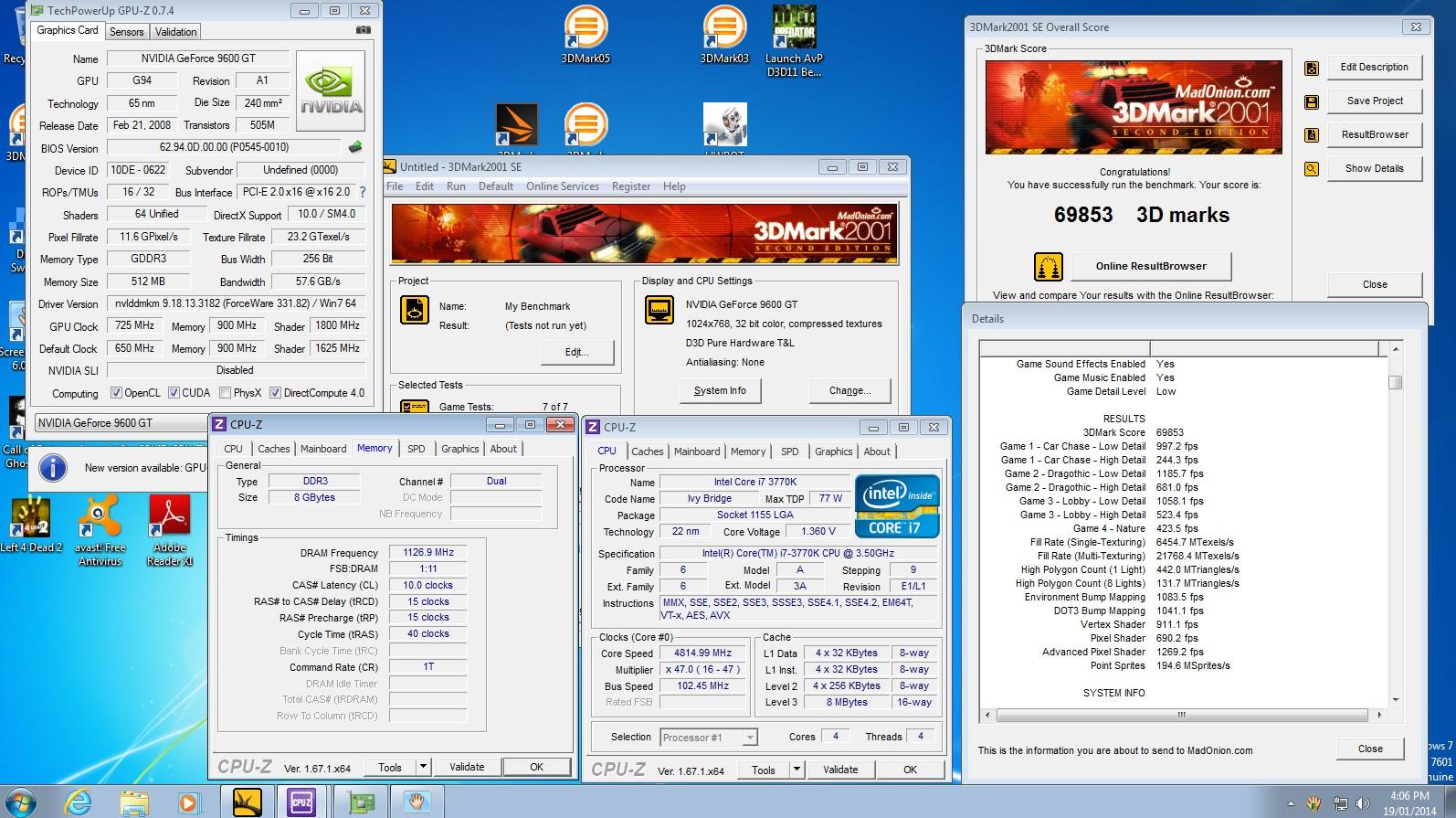1456x818 pixels.
Task: Click OK in the CPU-Z CPU window
Action: click(x=910, y=770)
